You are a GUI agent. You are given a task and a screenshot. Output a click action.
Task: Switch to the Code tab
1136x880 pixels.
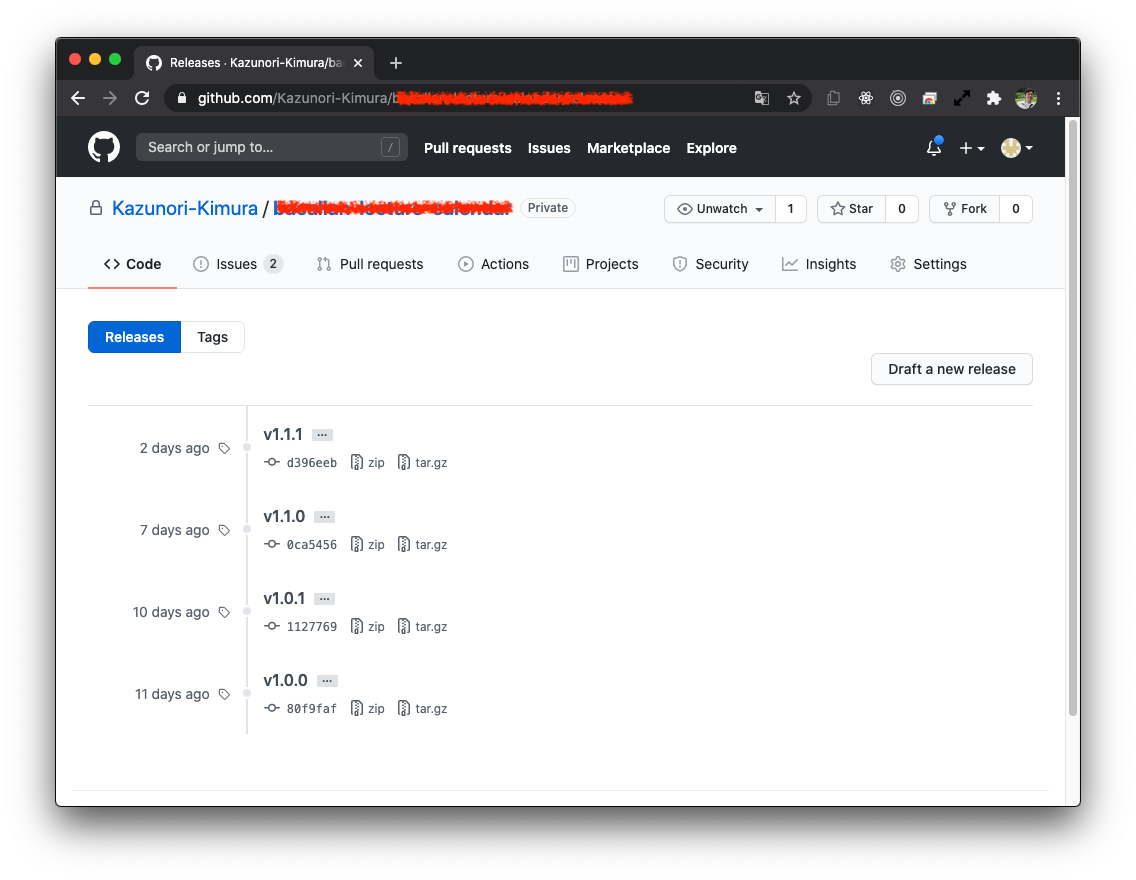(x=133, y=264)
